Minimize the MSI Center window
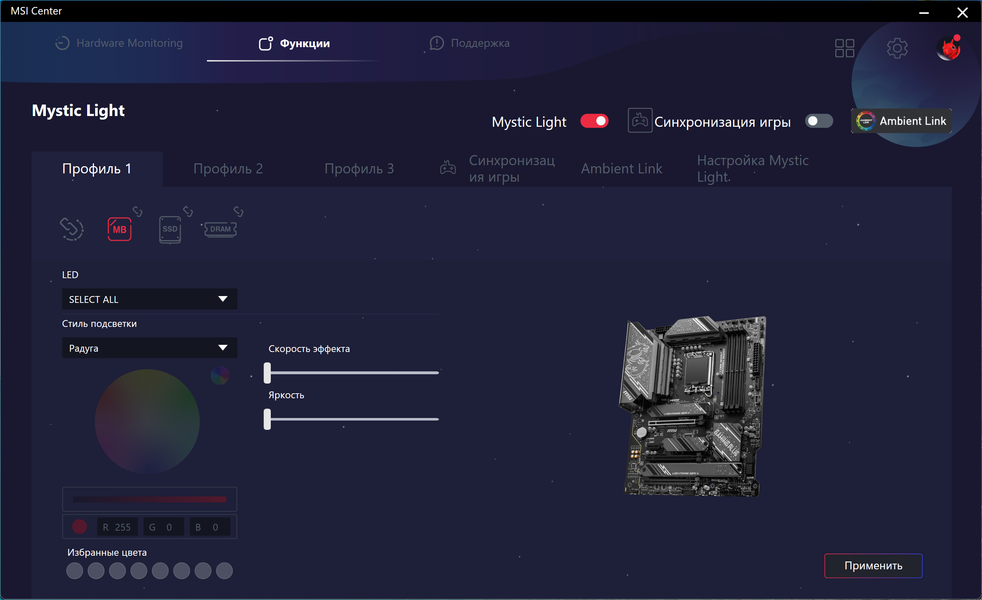982x600 pixels. click(924, 12)
